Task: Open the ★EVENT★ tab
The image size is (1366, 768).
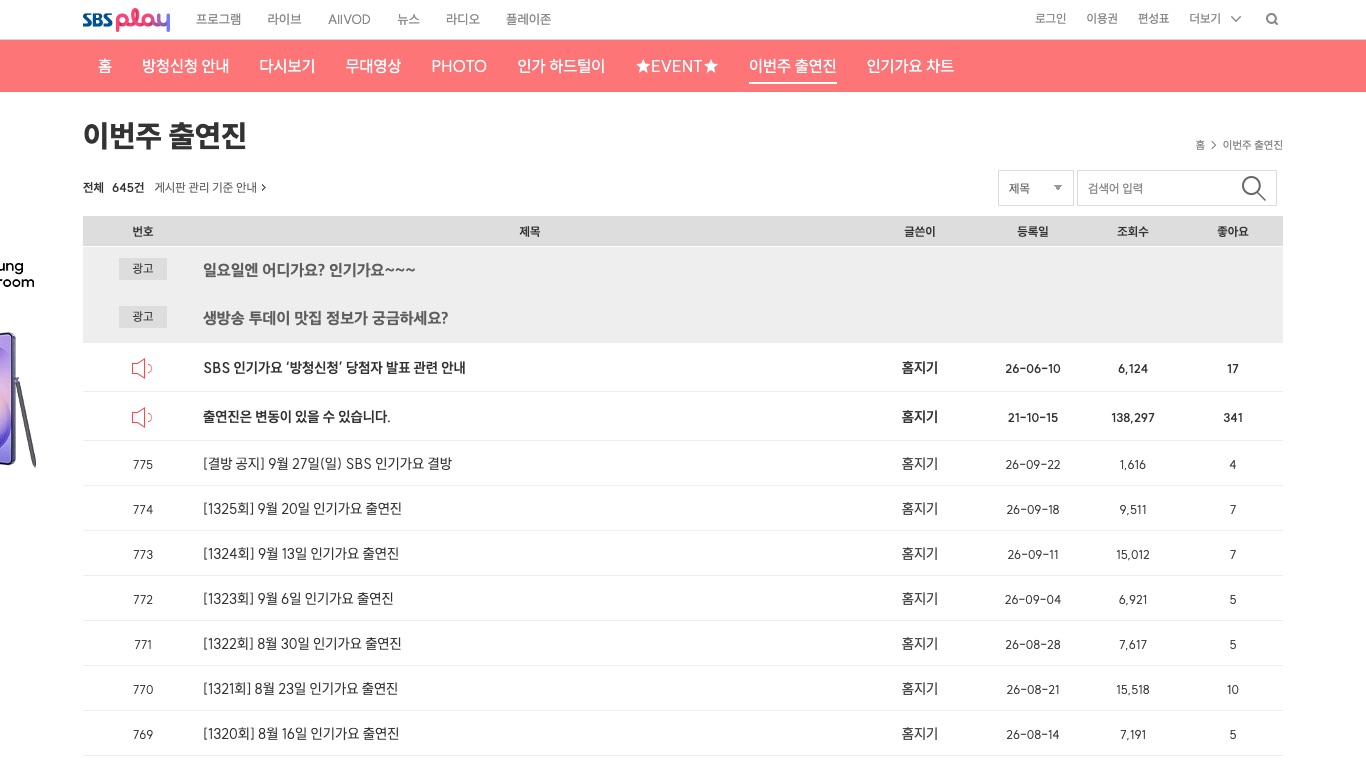Action: 677,66
